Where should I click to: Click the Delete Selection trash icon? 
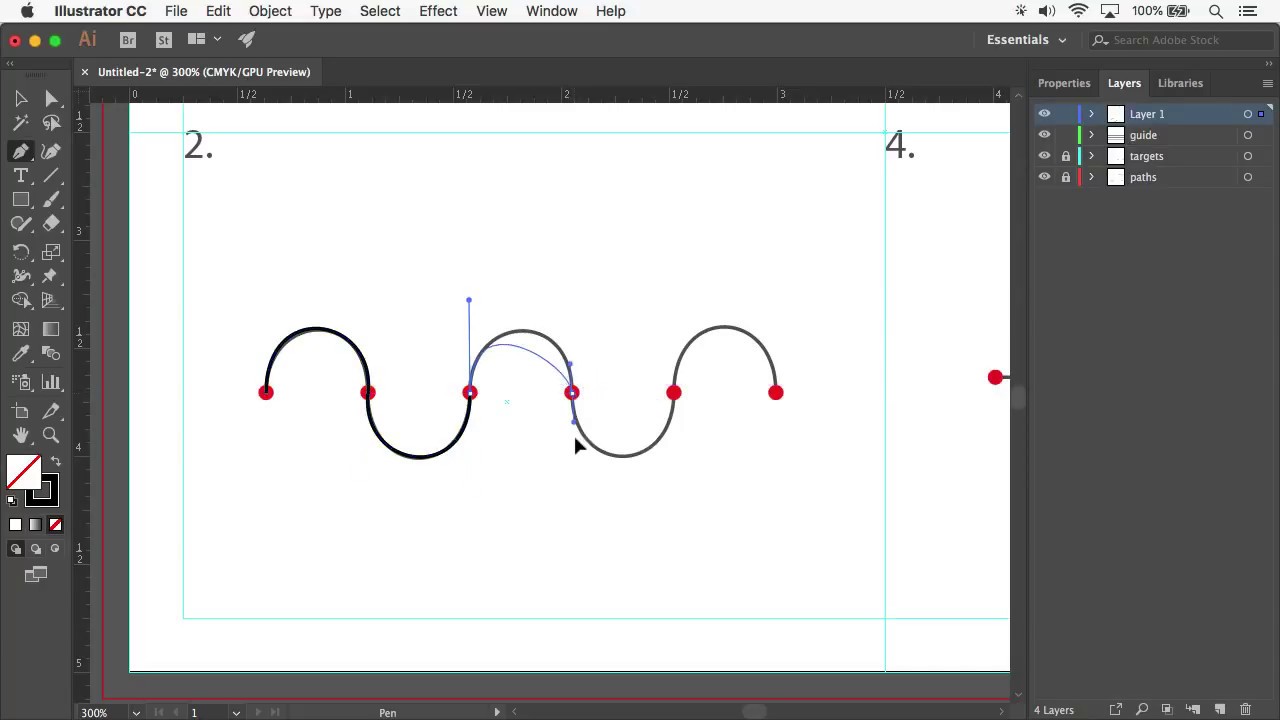point(1245,710)
